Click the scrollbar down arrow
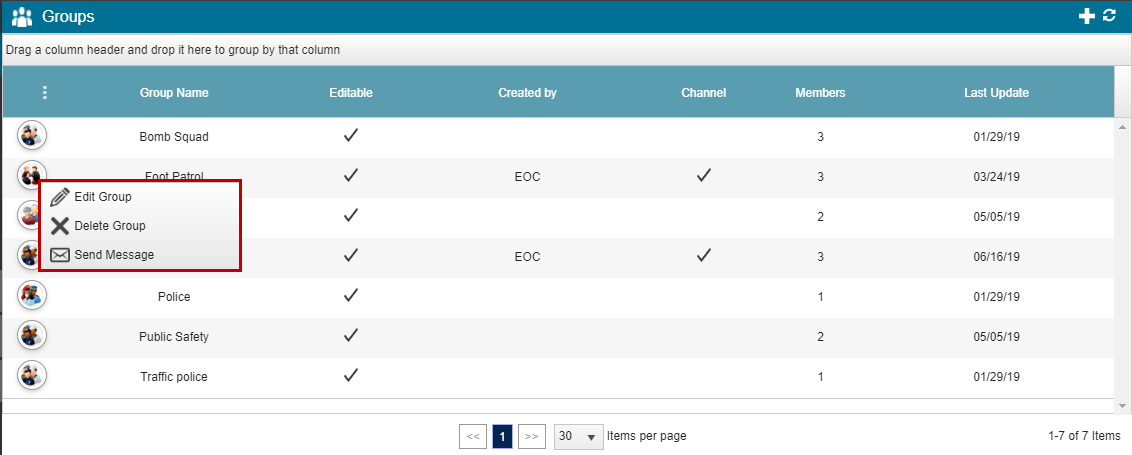The image size is (1132, 455). [x=1123, y=407]
